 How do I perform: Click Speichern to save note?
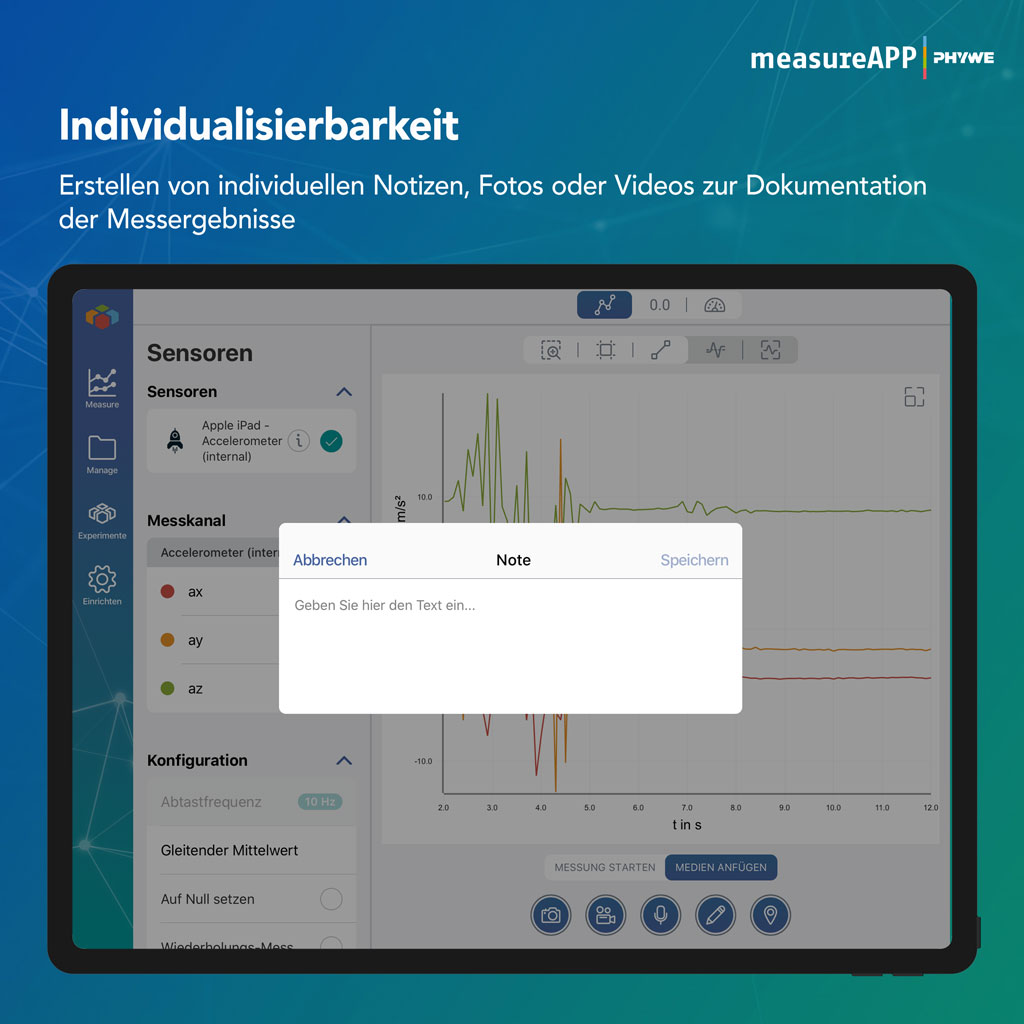(694, 560)
